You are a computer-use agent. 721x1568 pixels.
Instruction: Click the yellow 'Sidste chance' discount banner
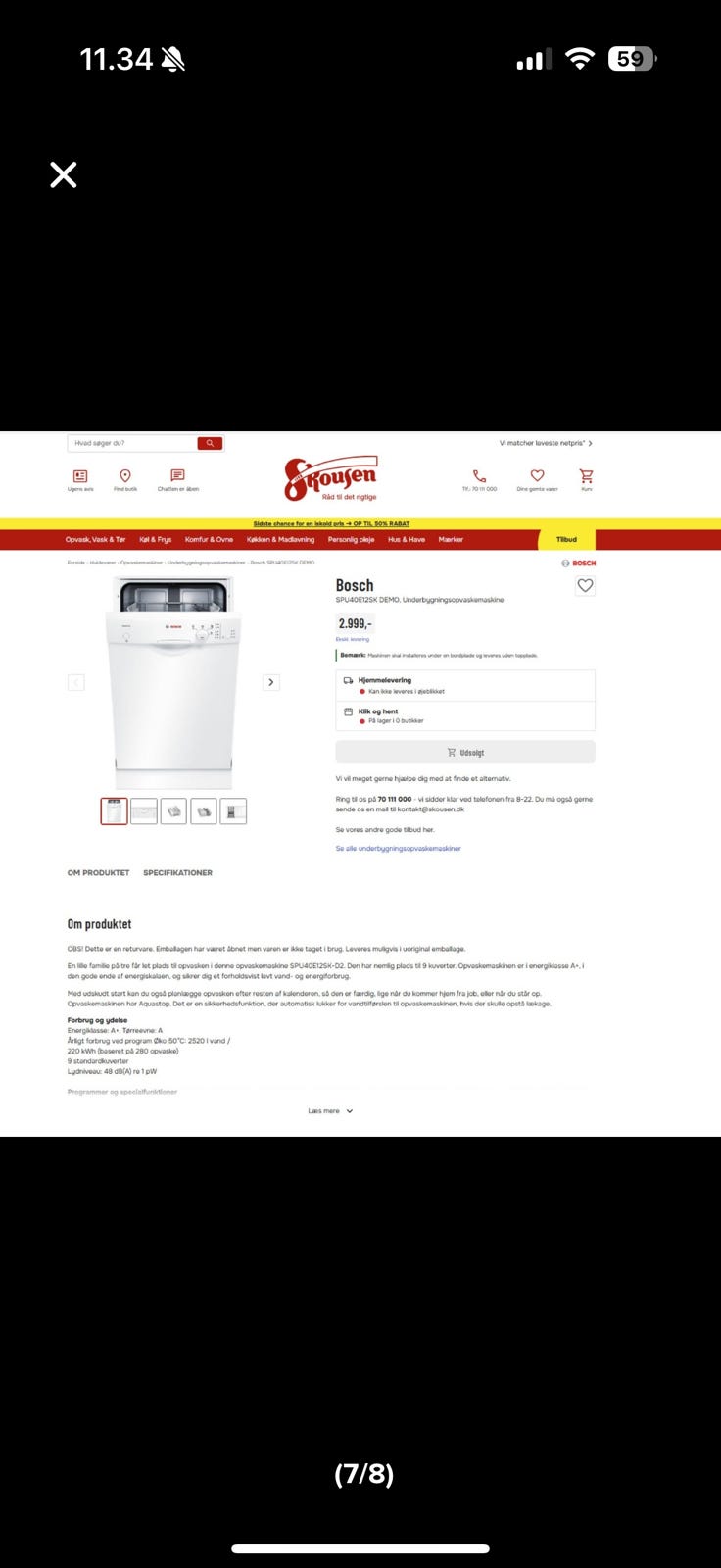click(x=331, y=524)
